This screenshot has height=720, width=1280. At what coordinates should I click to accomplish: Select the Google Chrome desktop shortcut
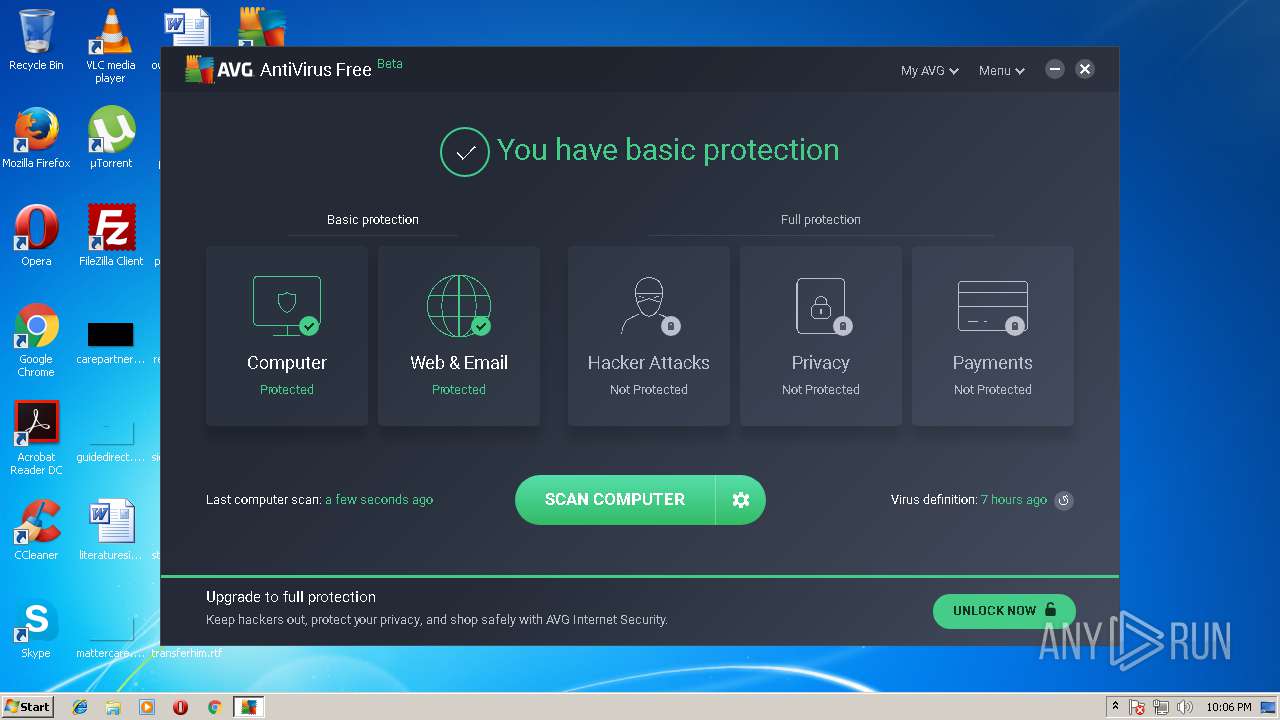point(36,340)
